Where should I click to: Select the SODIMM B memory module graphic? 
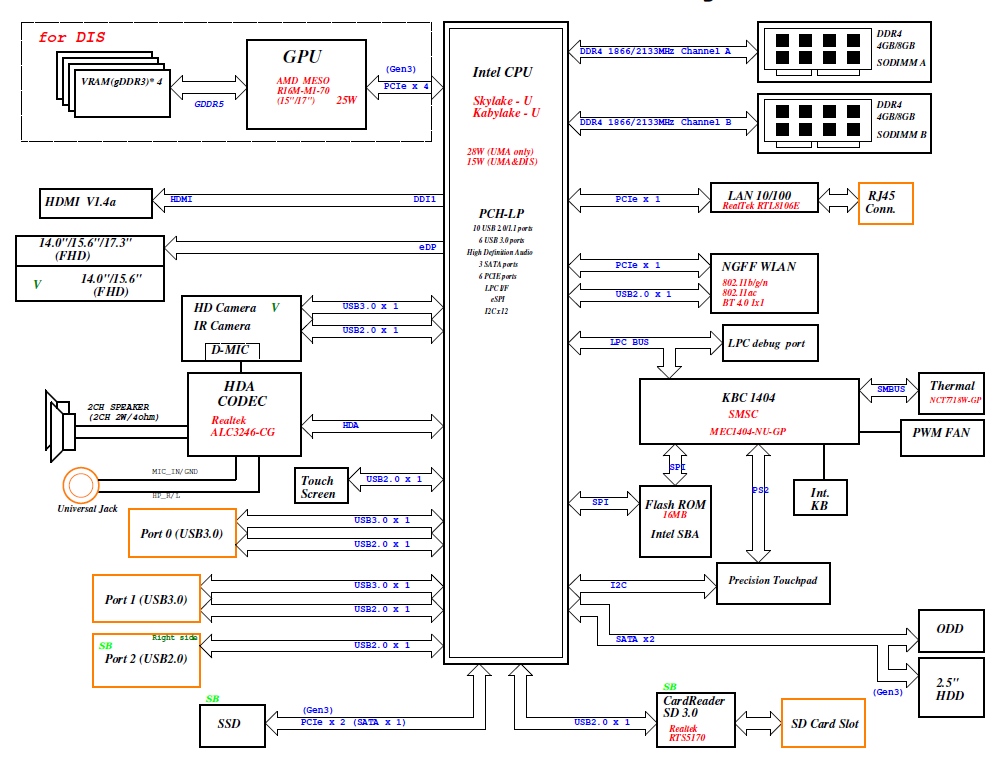816,122
